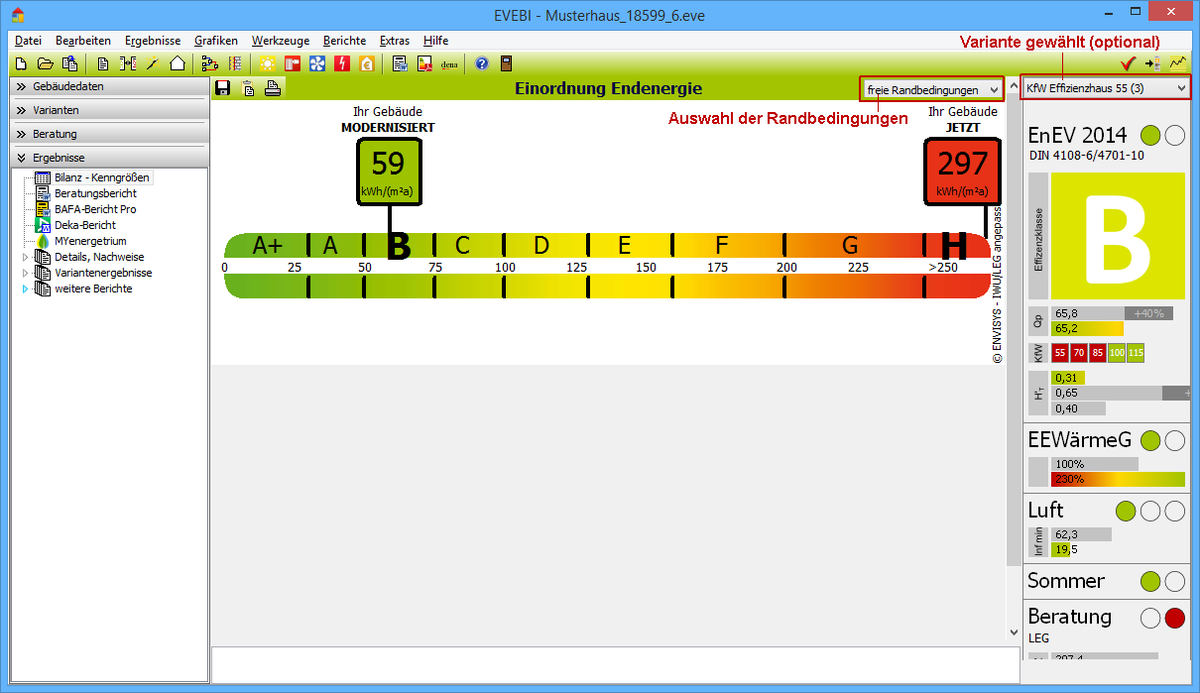Open the freie Randbedingungen dropdown
Viewport: 1200px width, 693px height.
click(x=932, y=89)
